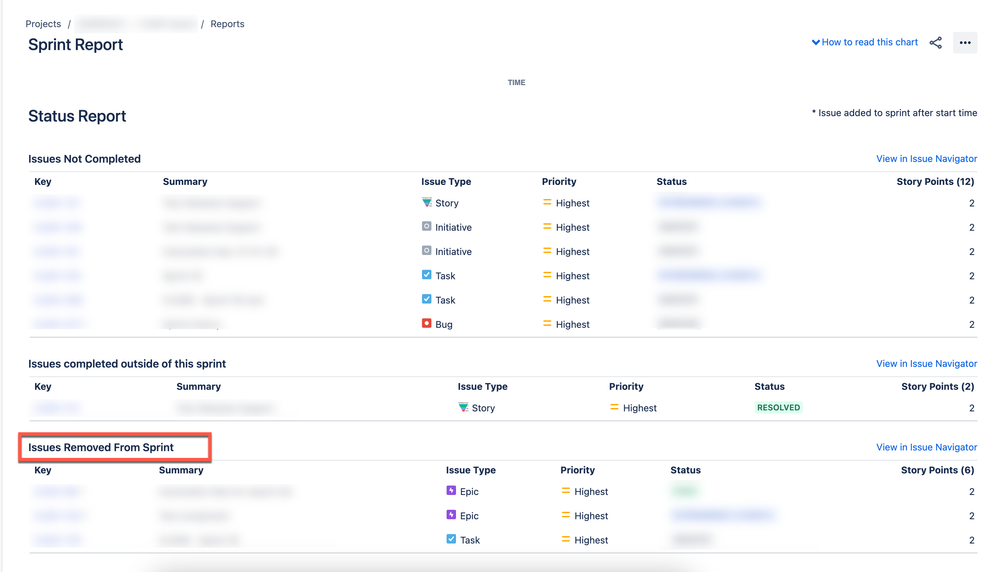
Task: Click the Story Points (2) column header
Action: 938,387
